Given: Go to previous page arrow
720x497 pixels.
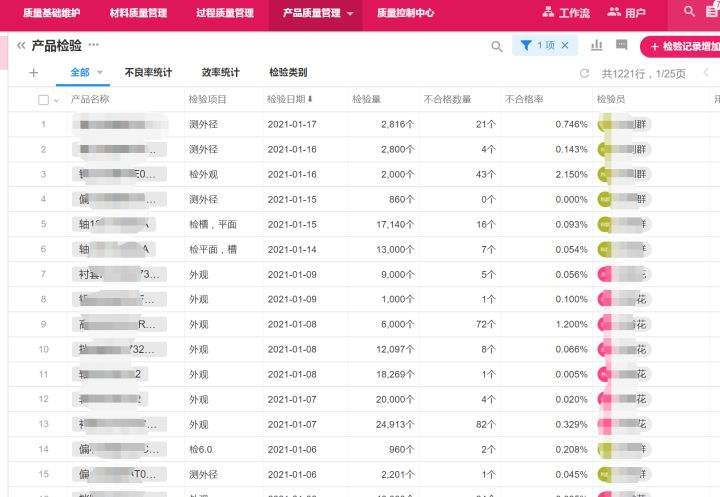Looking at the screenshot, I should [706, 73].
